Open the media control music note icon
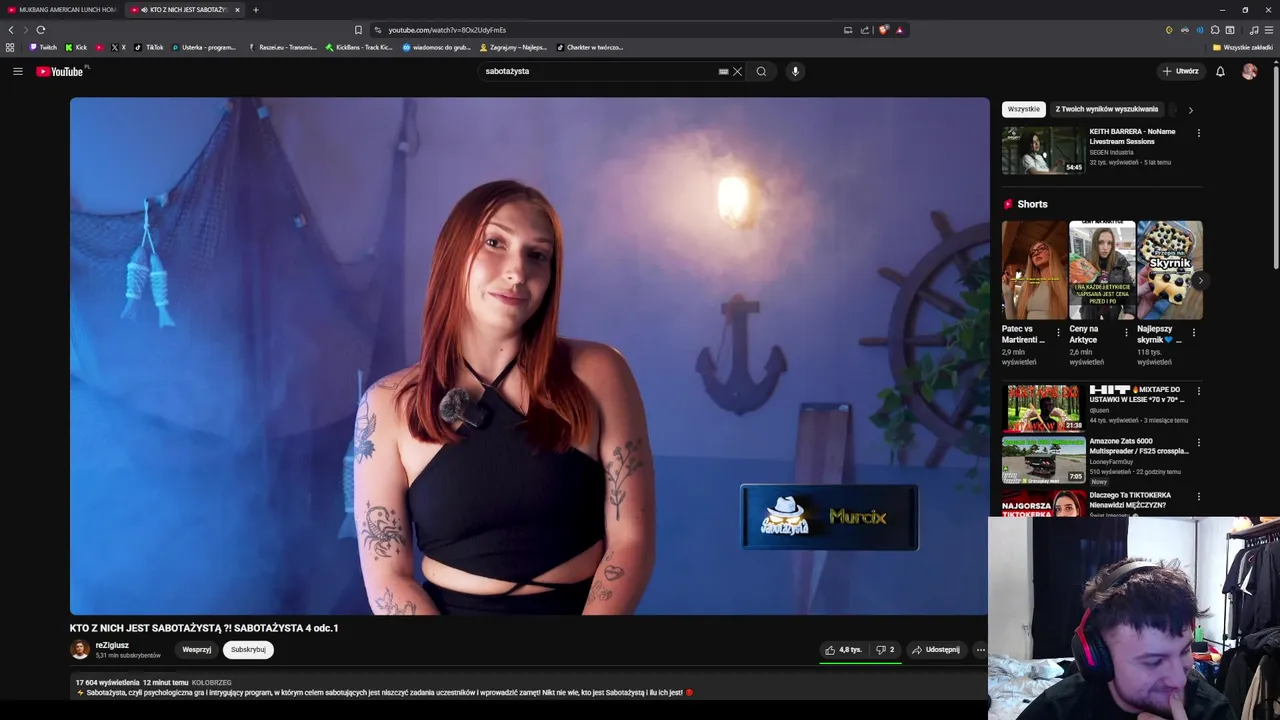This screenshot has height=720, width=1280. click(x=1254, y=30)
